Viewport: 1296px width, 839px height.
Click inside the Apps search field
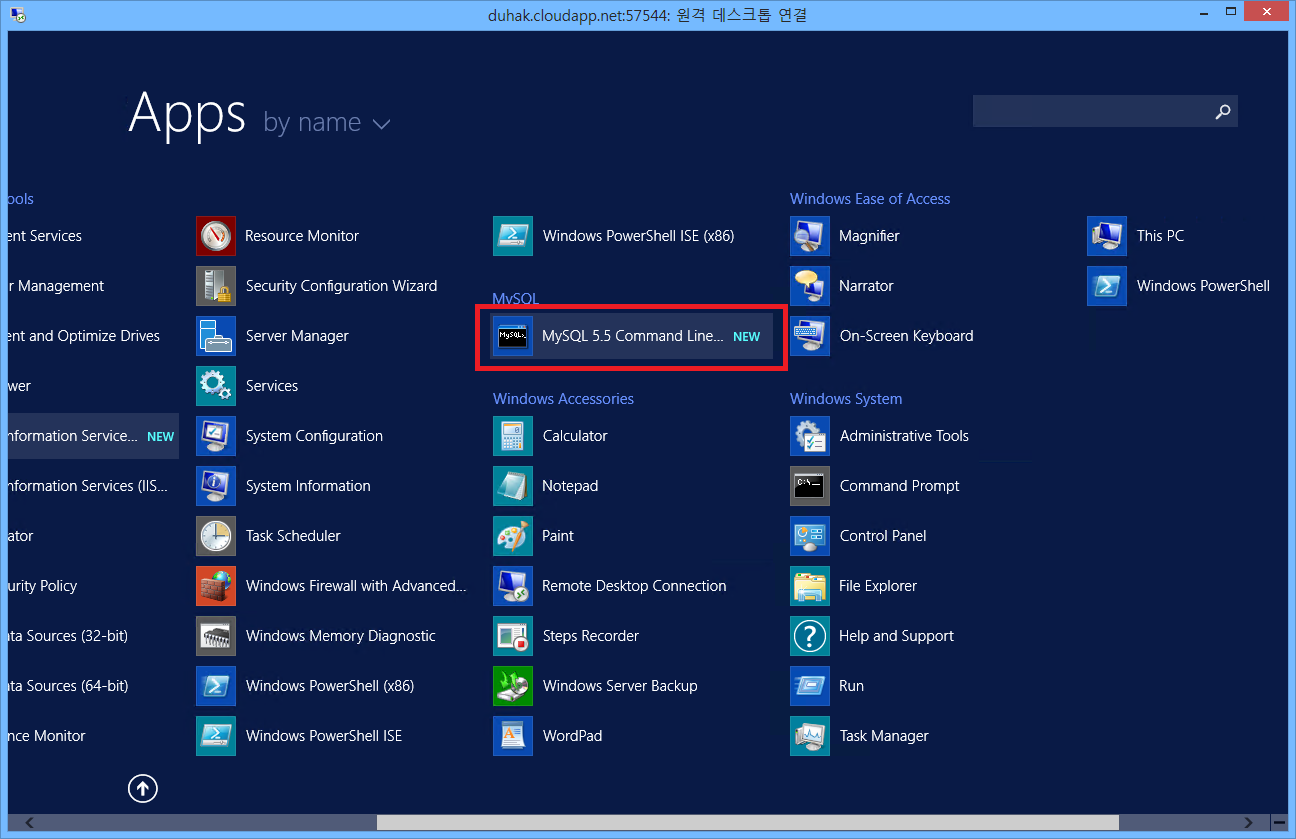point(1090,112)
